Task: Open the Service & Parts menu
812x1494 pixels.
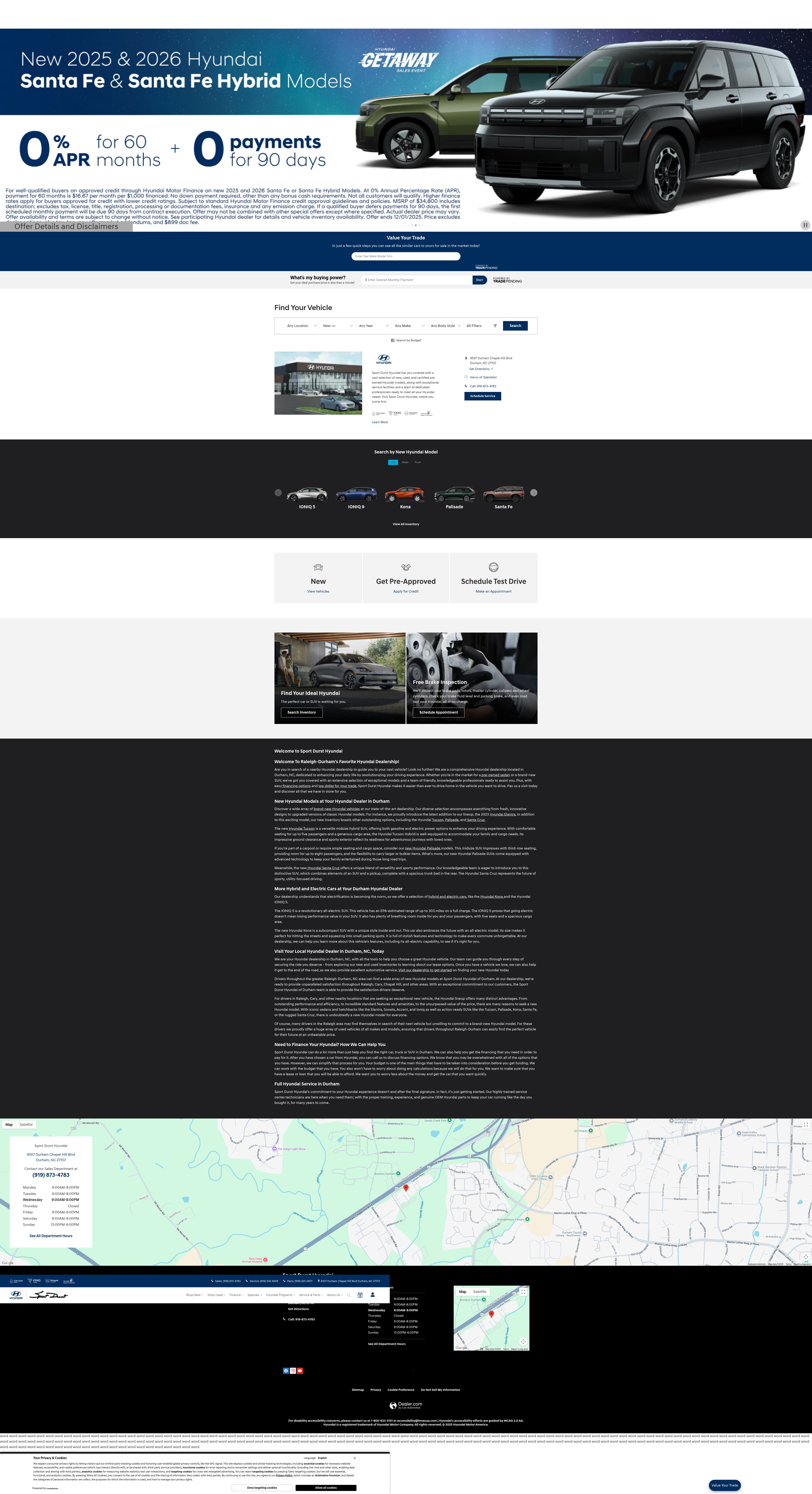Action: click(x=311, y=1295)
